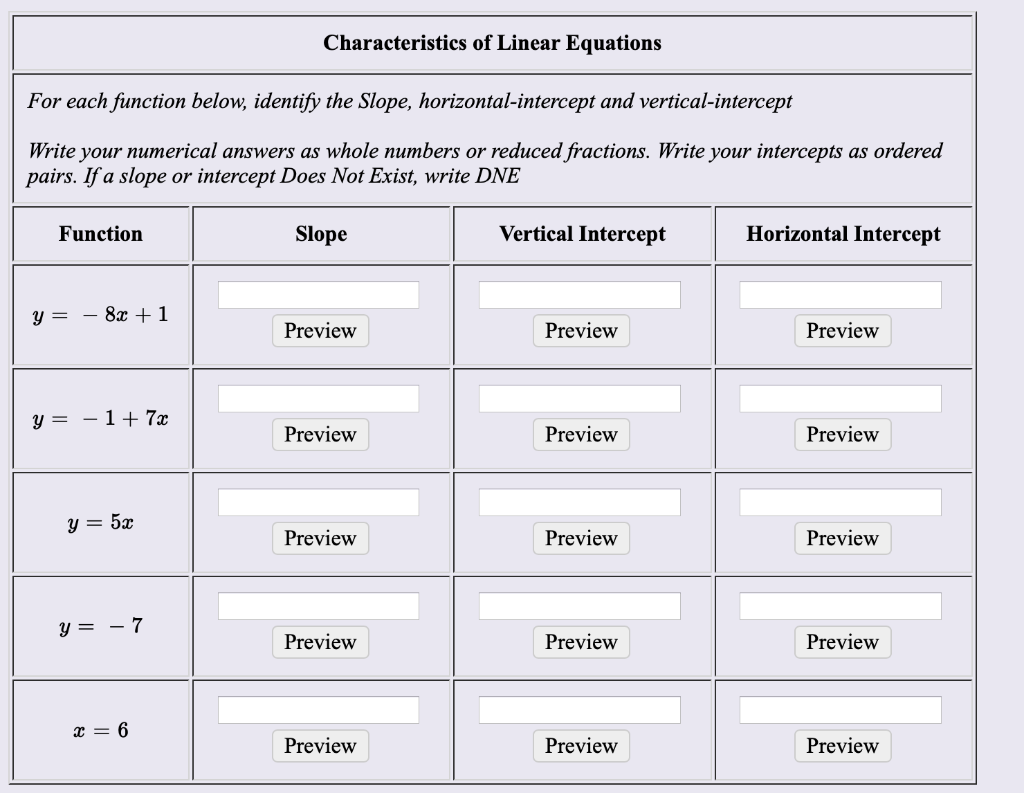1024x793 pixels.
Task: Click Preview for vertical intercept of y = -8x + 1
Action: click(x=581, y=331)
